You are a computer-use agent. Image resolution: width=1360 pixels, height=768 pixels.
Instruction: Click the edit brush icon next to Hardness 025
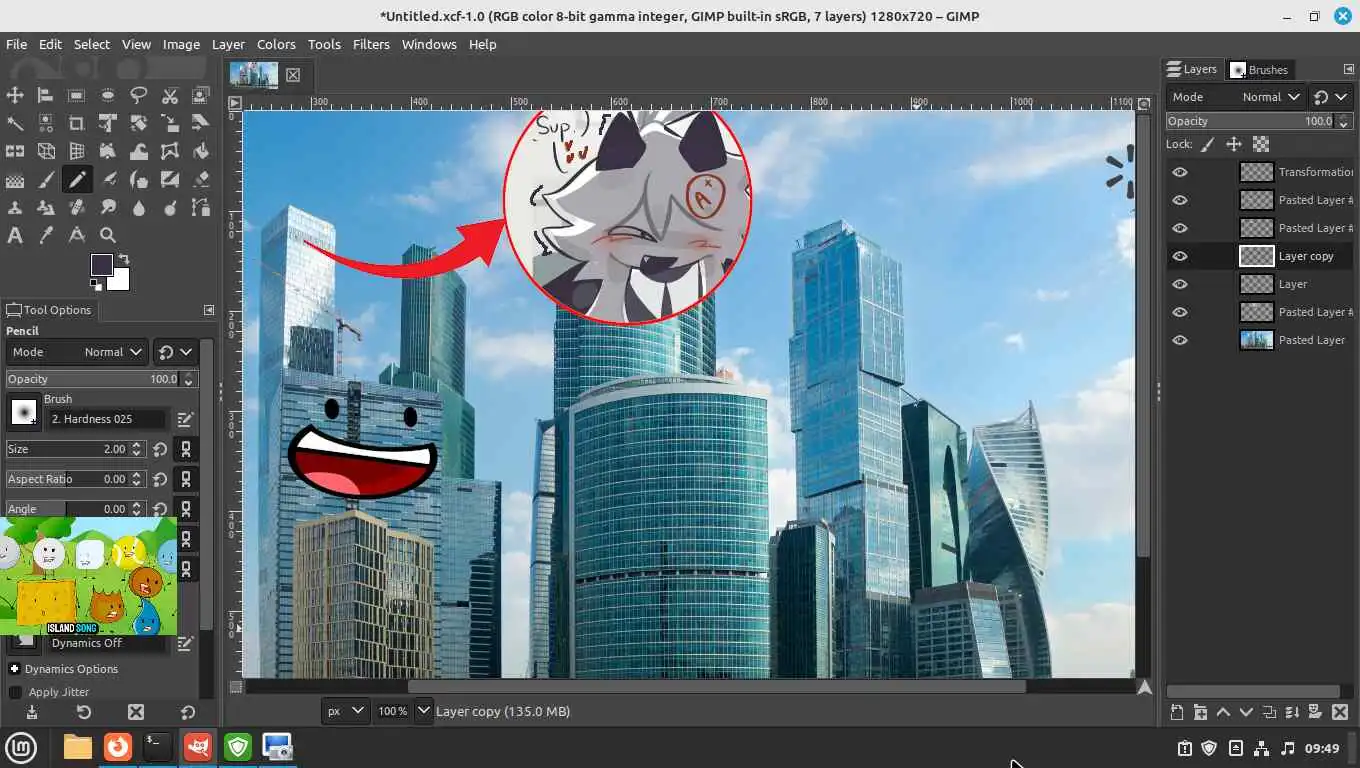(x=185, y=419)
